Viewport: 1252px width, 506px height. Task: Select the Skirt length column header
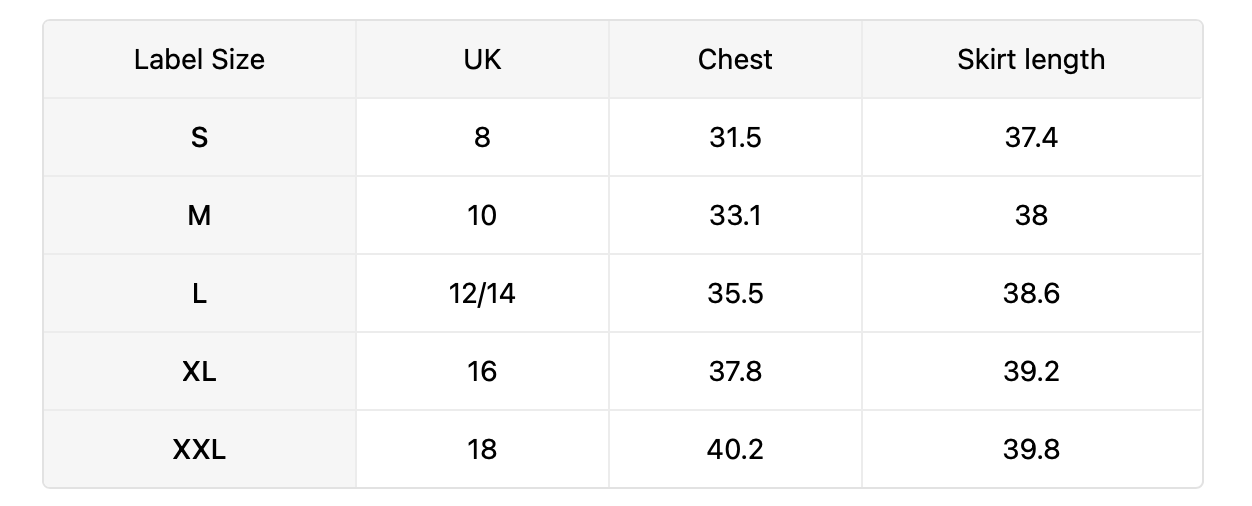coord(1031,59)
